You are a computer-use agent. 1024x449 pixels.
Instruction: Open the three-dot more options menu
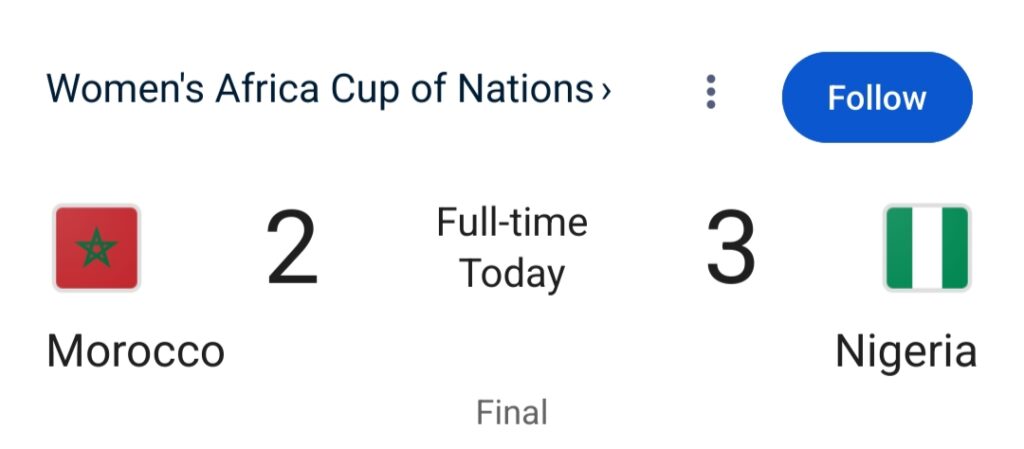pos(711,92)
